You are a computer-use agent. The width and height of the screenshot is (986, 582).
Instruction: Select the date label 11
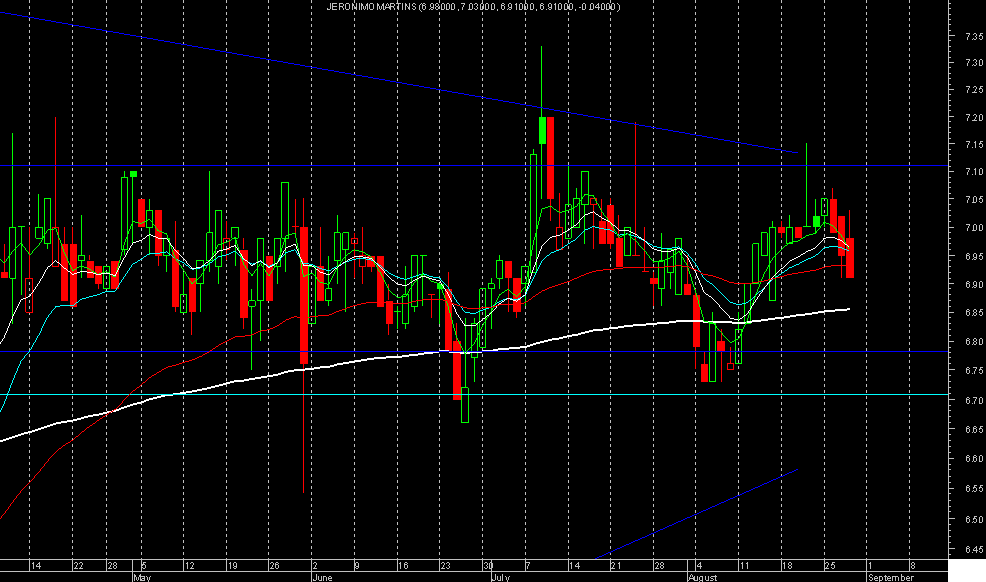point(745,566)
